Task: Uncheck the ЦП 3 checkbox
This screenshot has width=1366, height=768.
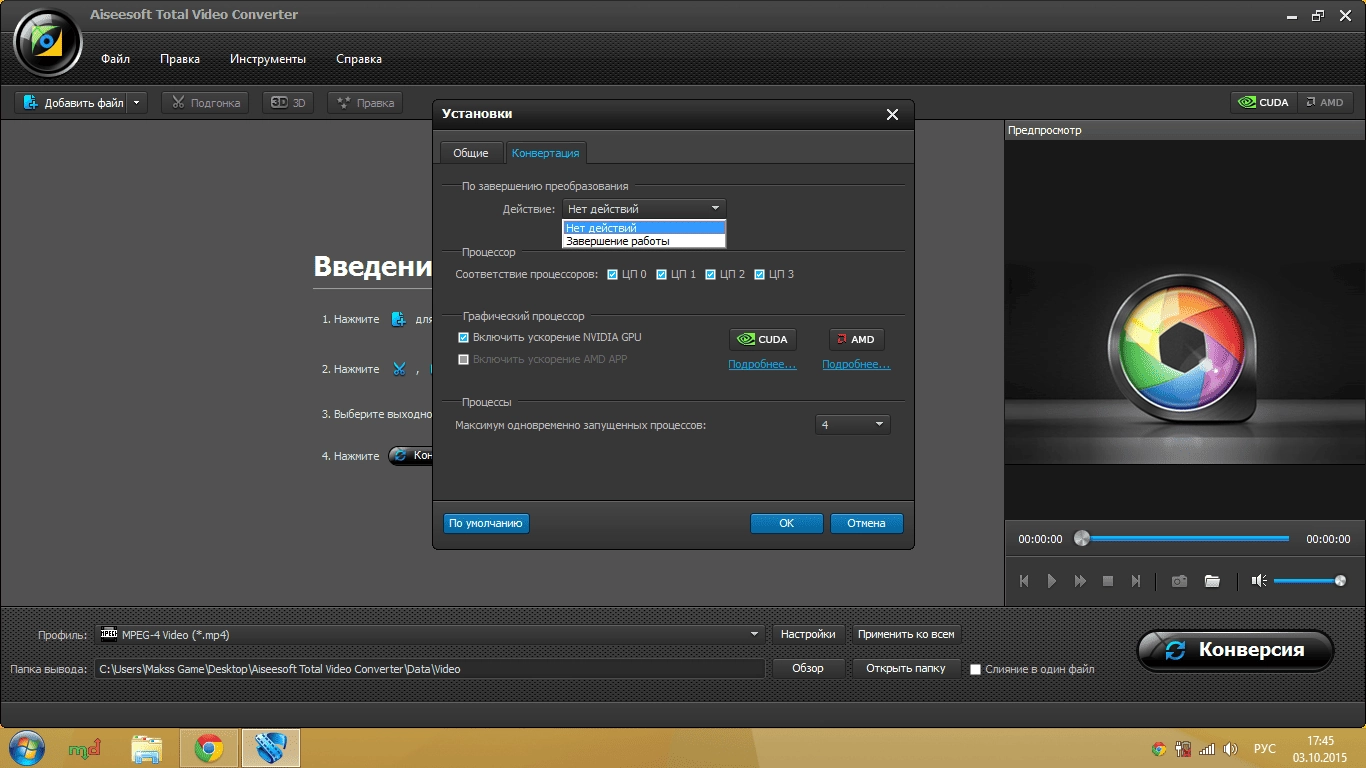Action: click(x=760, y=274)
